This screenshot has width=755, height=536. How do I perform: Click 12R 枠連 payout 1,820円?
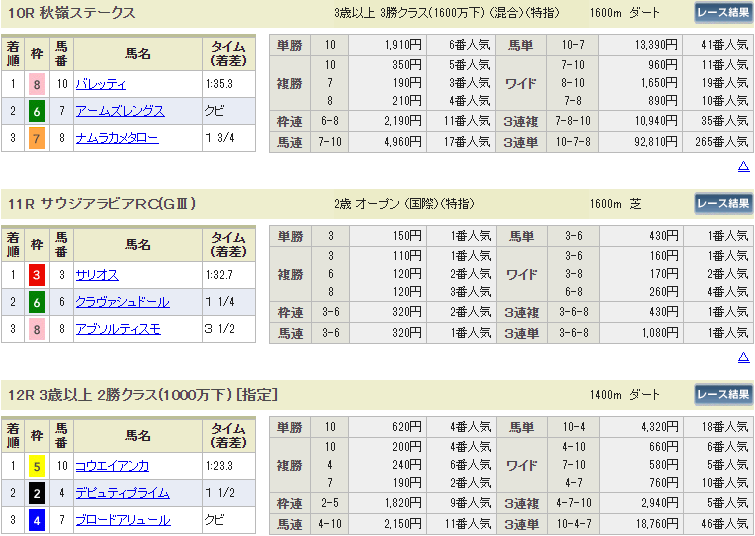(403, 503)
